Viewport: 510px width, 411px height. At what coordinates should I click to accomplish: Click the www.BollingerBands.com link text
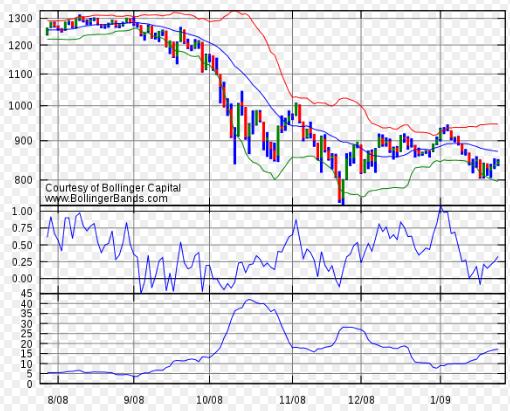pyautogui.click(x=106, y=199)
